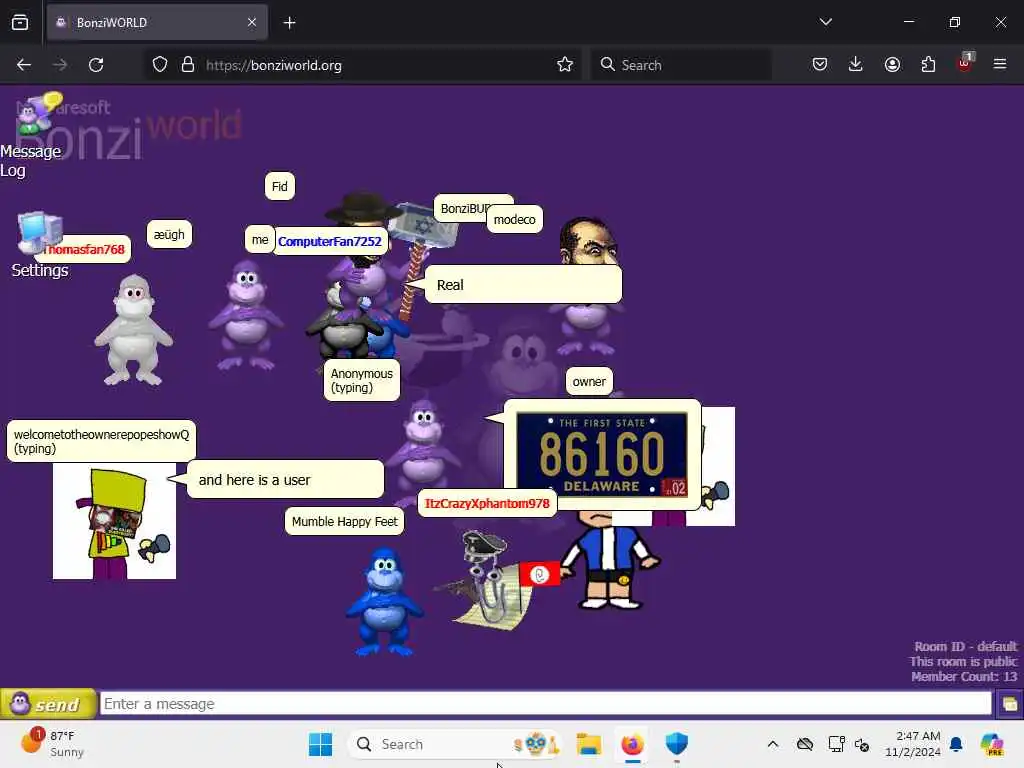Open the Windows Security shield app in taskbar
Viewport: 1024px width, 768px height.
pos(677,744)
